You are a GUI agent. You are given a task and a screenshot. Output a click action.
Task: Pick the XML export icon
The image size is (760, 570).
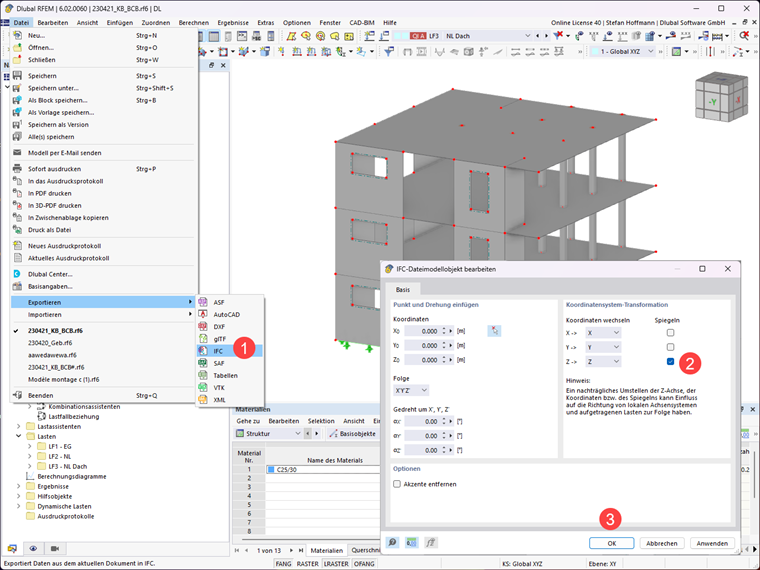[203, 399]
